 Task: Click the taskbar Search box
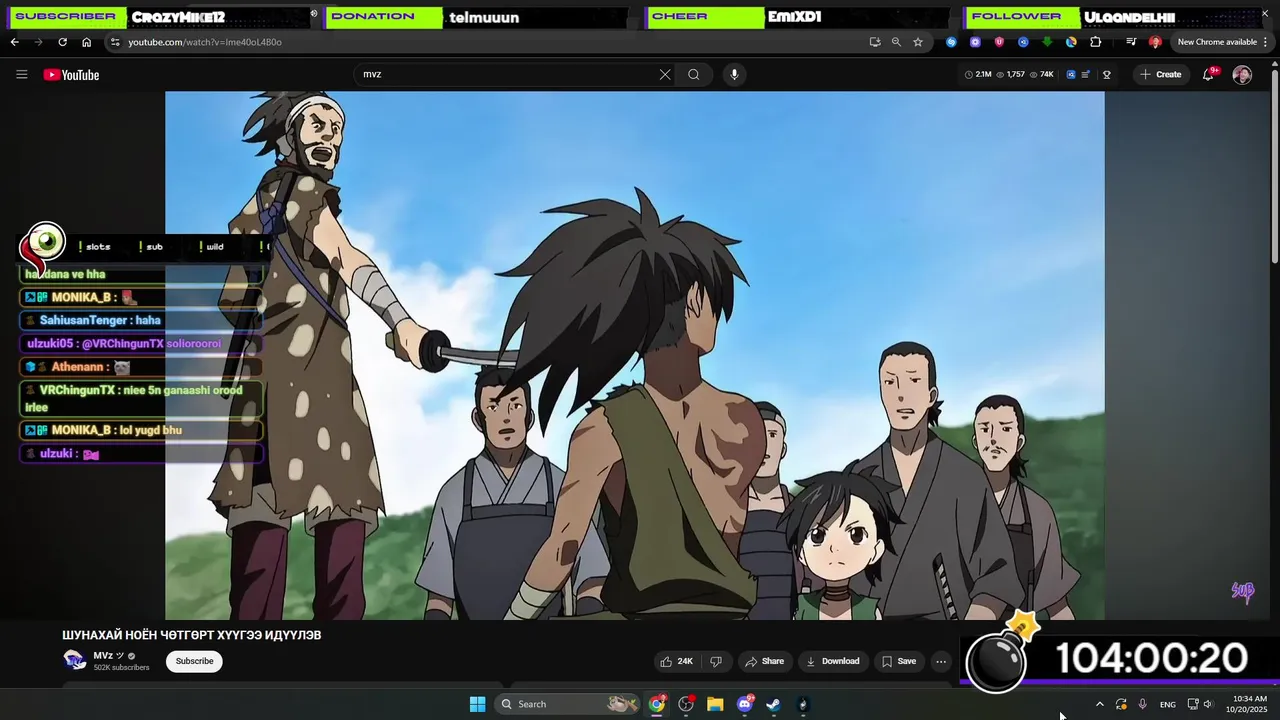(x=568, y=704)
